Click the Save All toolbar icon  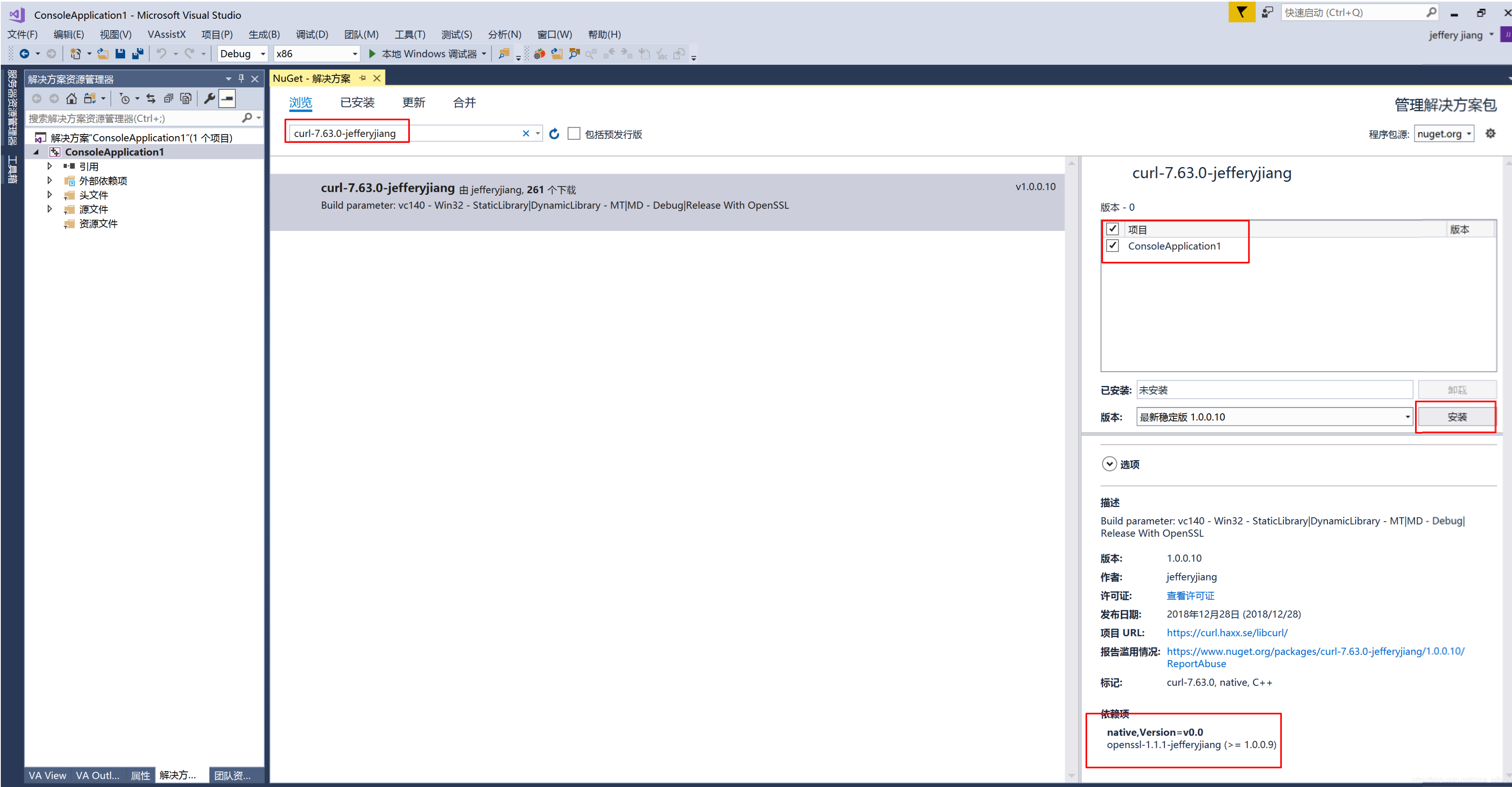(138, 53)
